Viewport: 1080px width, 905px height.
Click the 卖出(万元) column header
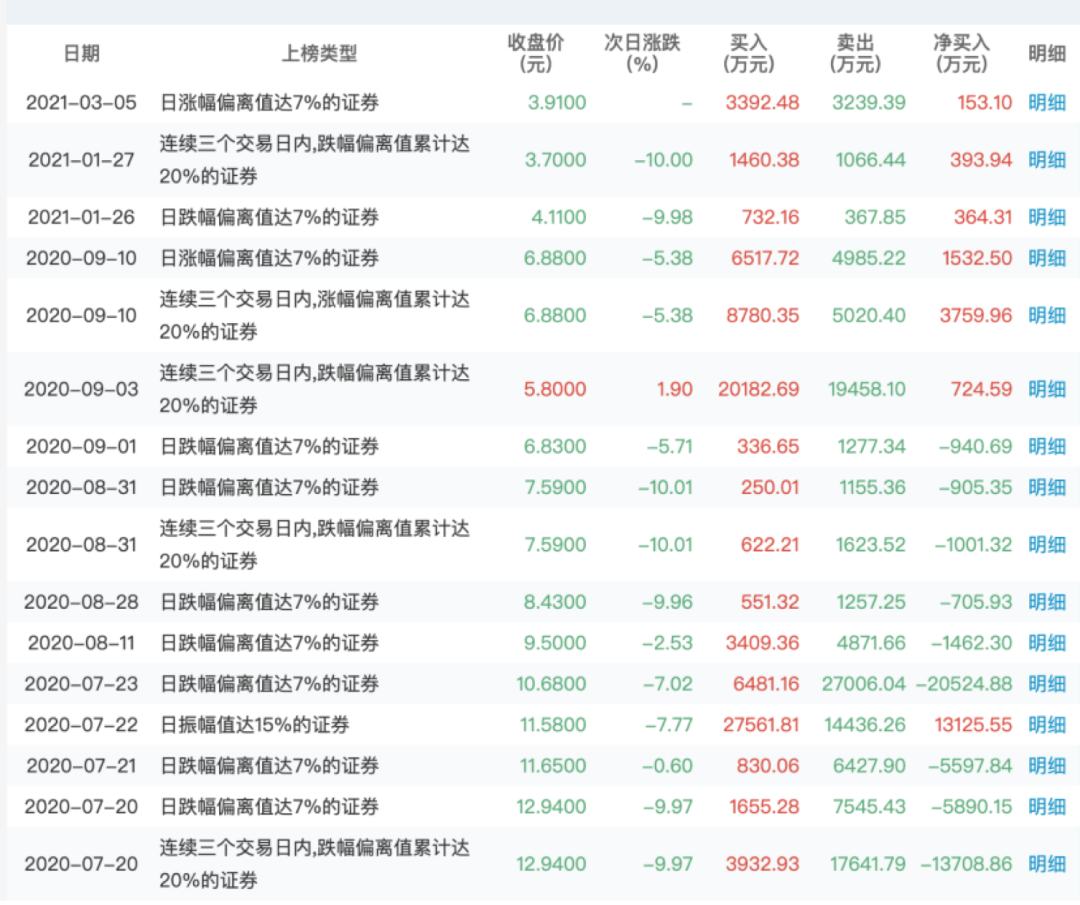tap(855, 53)
